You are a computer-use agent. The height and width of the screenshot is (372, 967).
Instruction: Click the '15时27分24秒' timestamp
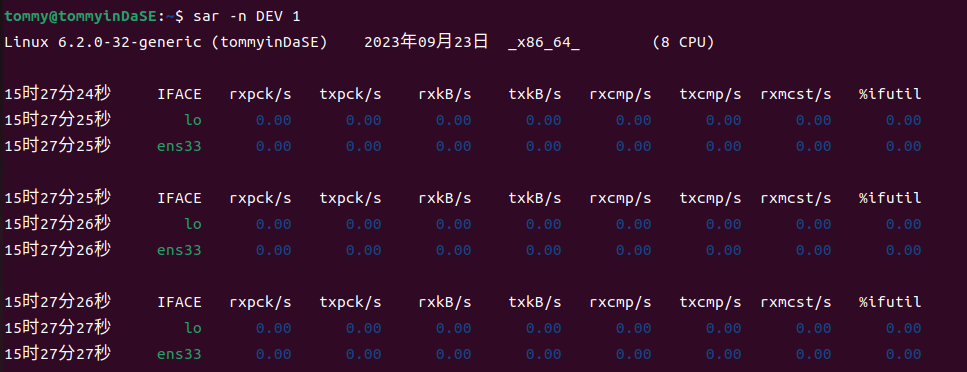click(x=57, y=94)
